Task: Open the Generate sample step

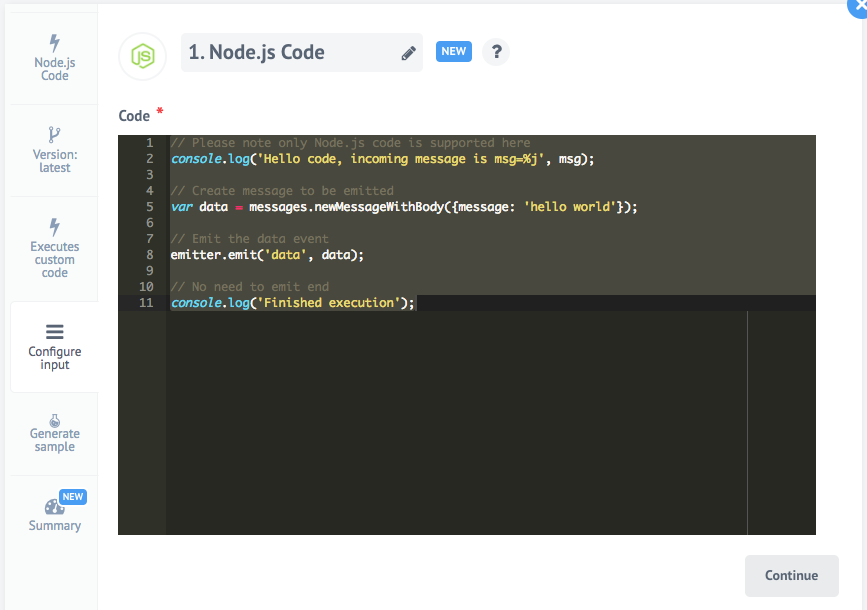Action: point(54,434)
